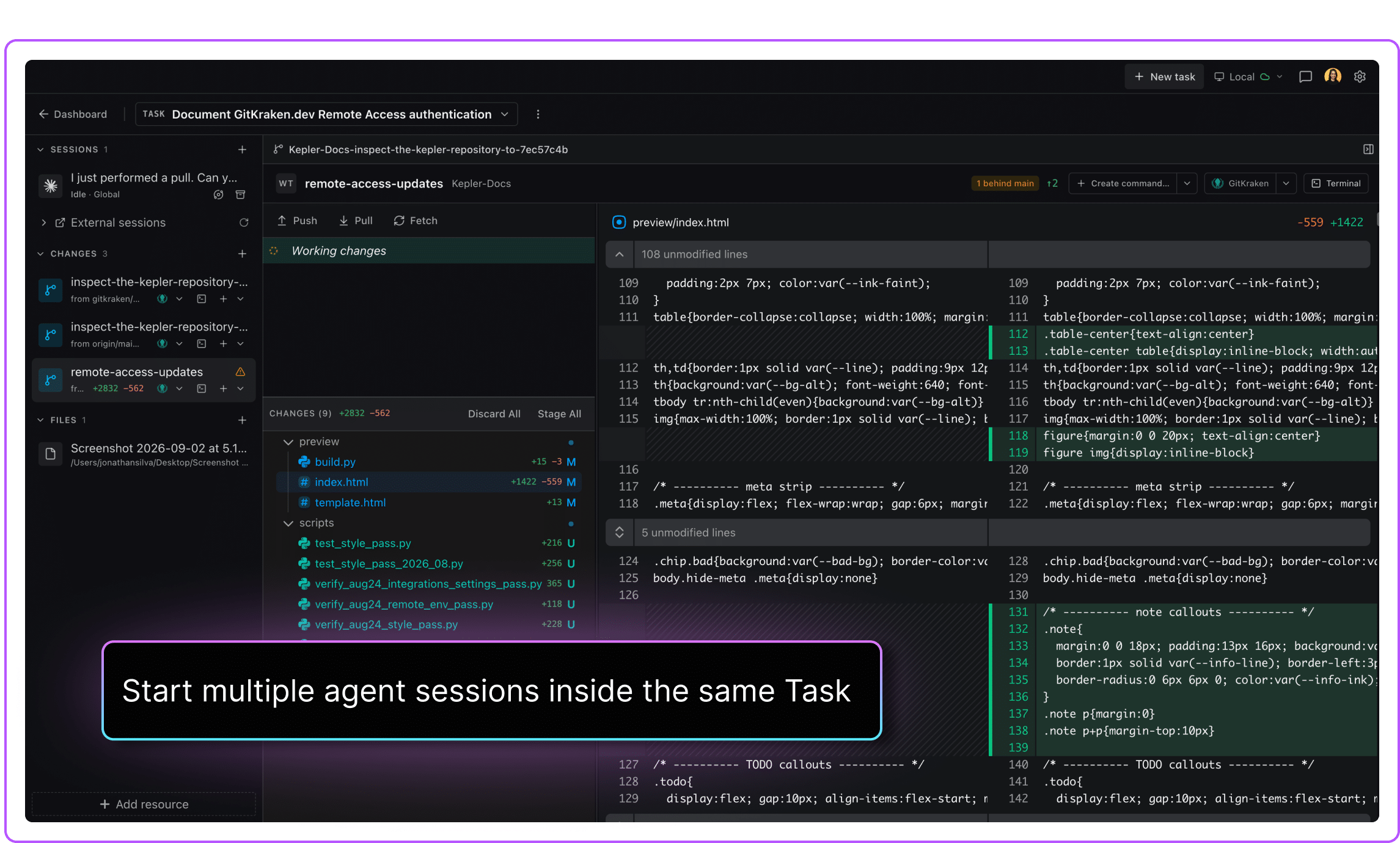Open terminal icon in the remote-access-updates row

(x=201, y=389)
